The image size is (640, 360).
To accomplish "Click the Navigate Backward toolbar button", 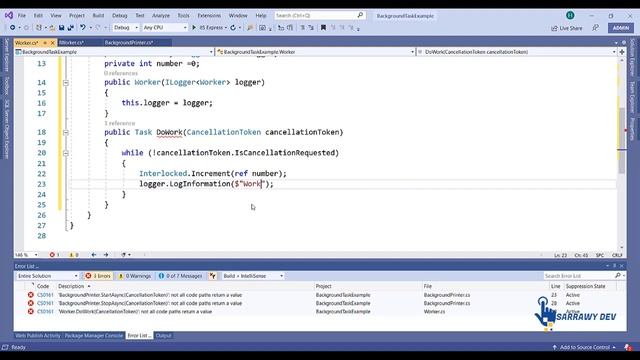I will [13, 28].
